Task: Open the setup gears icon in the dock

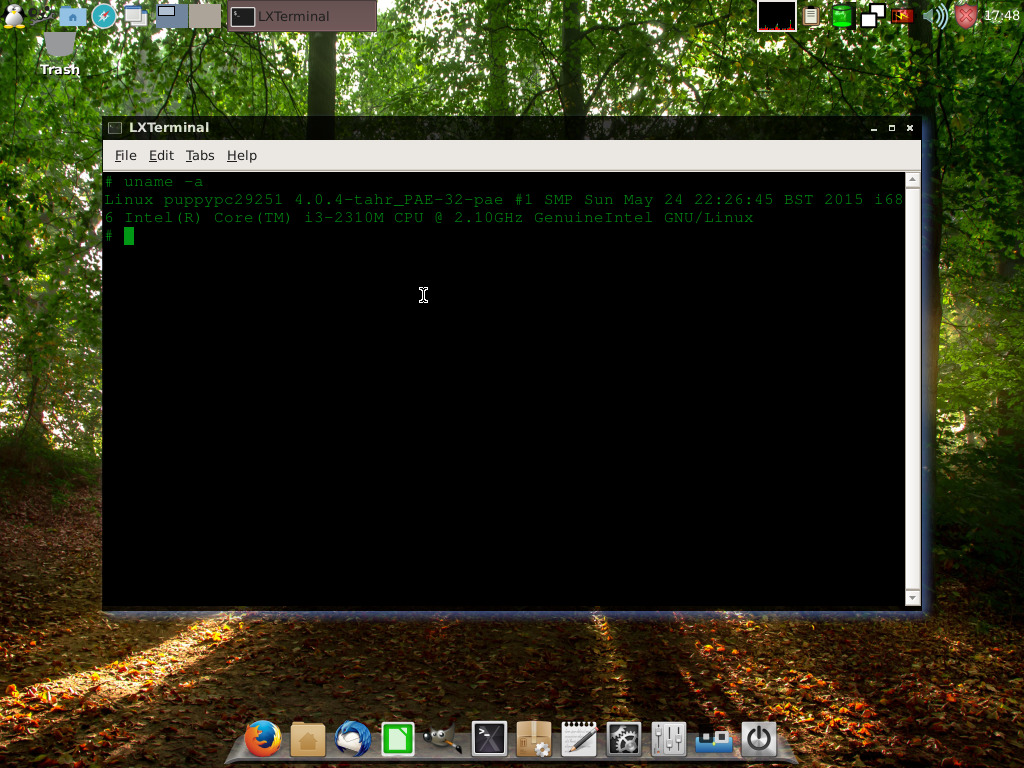Action: click(624, 740)
